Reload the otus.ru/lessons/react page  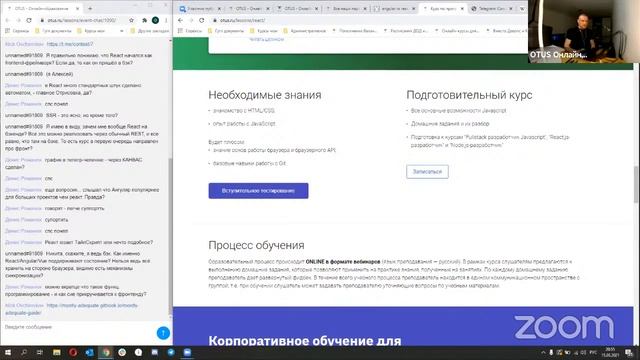click(202, 20)
